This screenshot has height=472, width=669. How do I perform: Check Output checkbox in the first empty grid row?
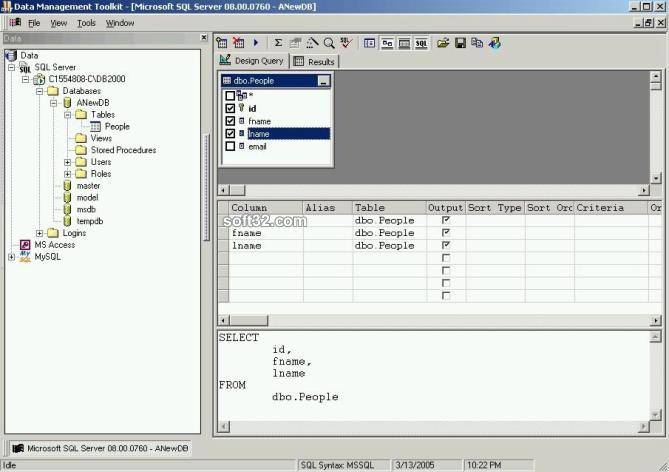446,258
